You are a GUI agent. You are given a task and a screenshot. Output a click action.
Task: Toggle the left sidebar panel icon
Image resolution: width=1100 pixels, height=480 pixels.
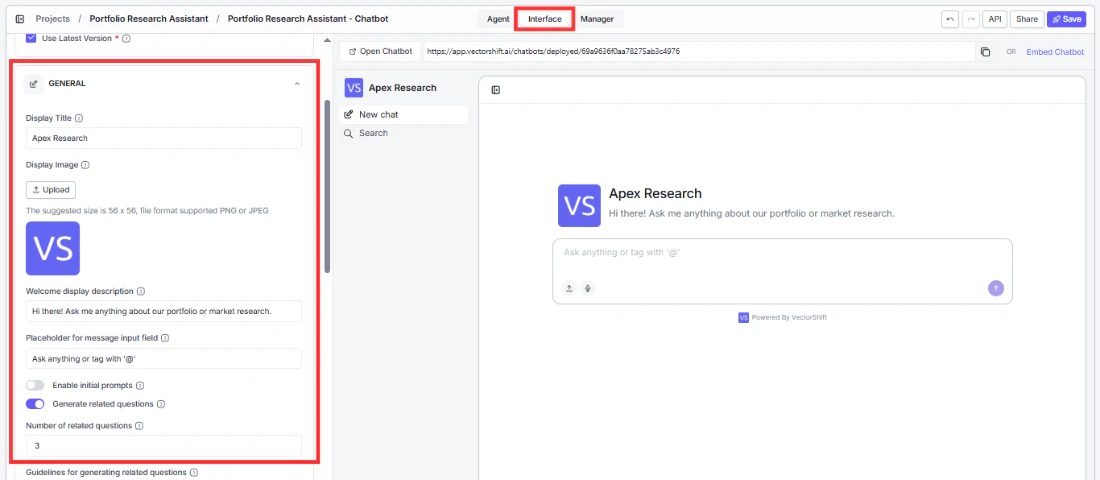tap(20, 19)
